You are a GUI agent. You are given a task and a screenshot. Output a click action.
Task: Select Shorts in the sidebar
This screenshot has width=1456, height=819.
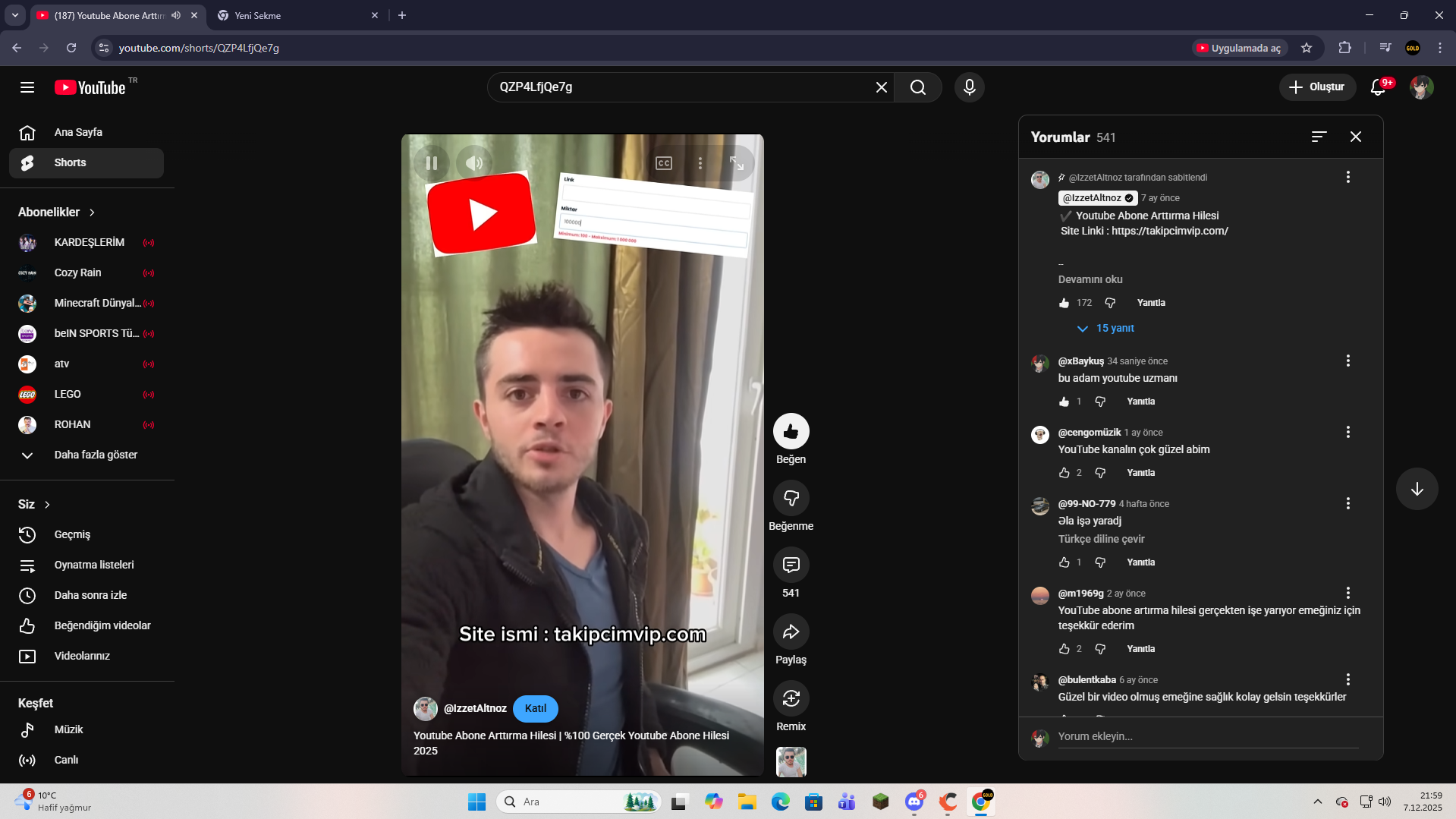pos(86,163)
